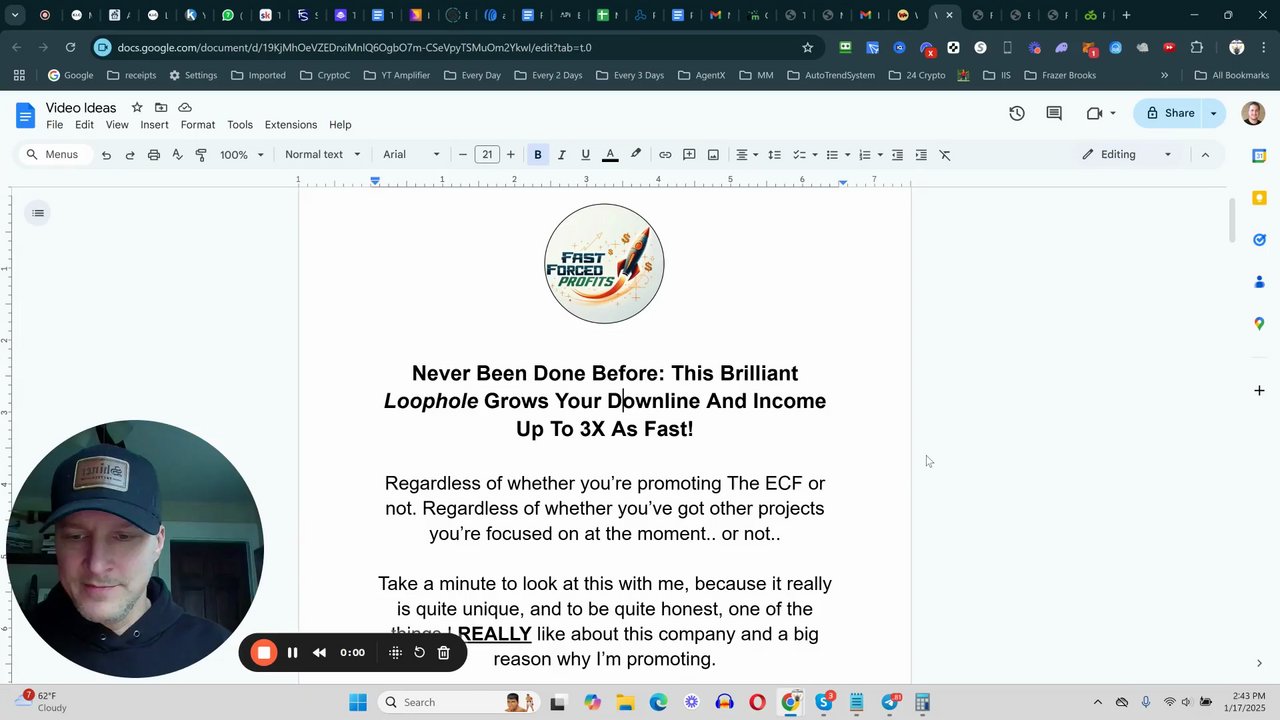Open the Edit menu

[x=84, y=125]
